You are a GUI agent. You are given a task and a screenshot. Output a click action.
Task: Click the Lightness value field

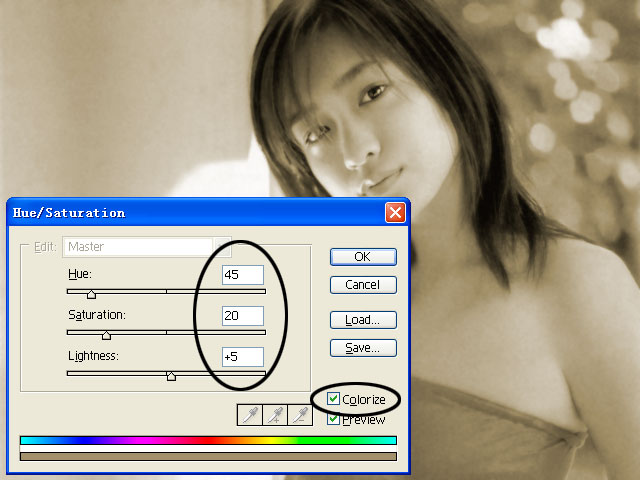point(243,357)
